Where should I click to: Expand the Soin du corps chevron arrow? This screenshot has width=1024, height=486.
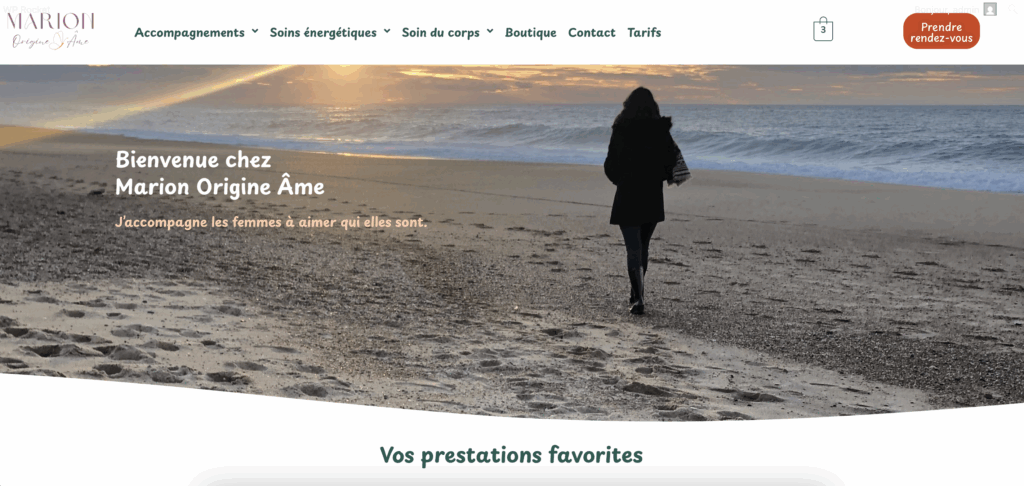click(490, 31)
